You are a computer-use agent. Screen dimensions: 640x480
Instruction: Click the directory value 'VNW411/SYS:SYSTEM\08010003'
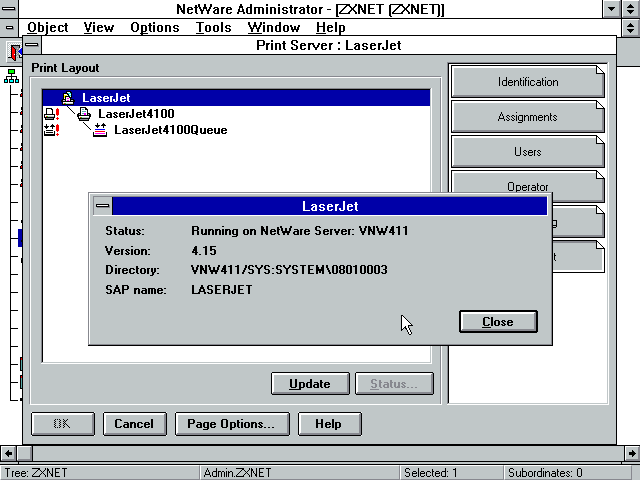(289, 270)
